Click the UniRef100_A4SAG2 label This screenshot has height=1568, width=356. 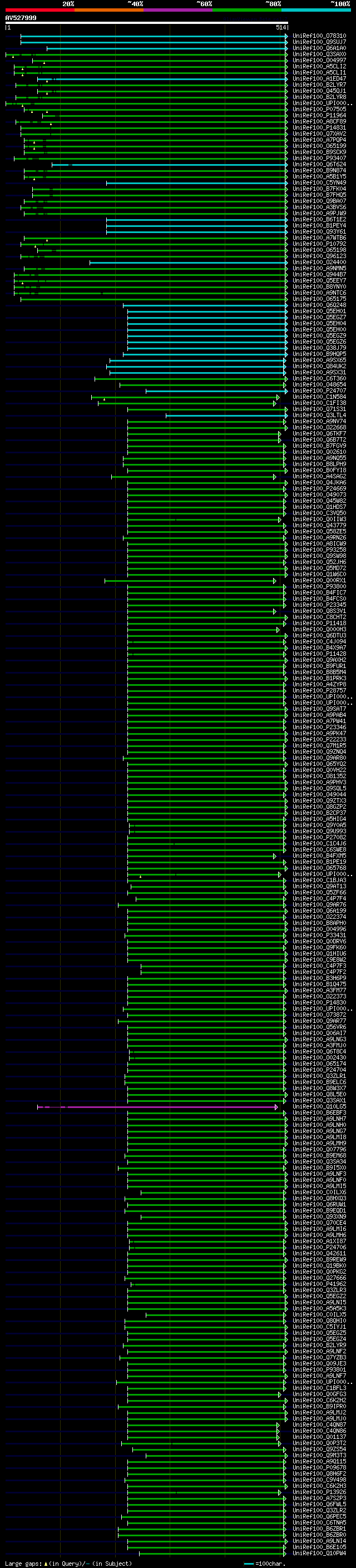point(319,477)
